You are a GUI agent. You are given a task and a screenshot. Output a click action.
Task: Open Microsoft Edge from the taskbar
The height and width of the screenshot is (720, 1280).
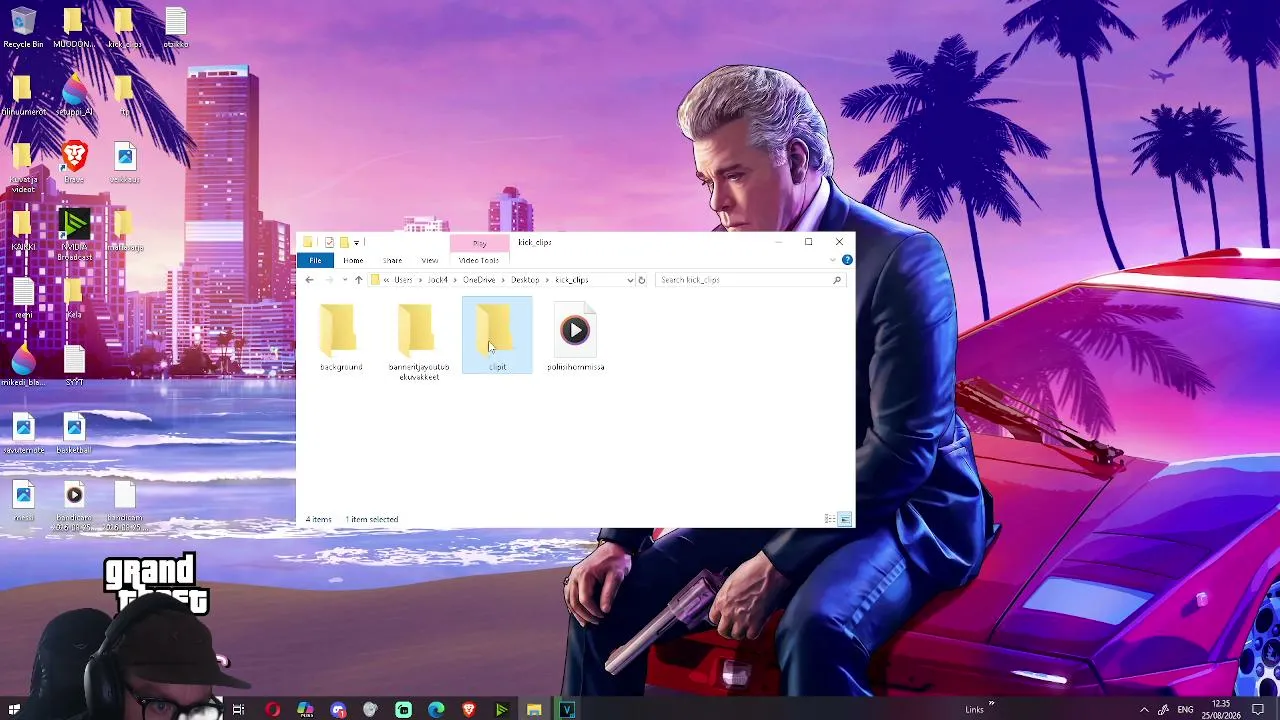(436, 710)
